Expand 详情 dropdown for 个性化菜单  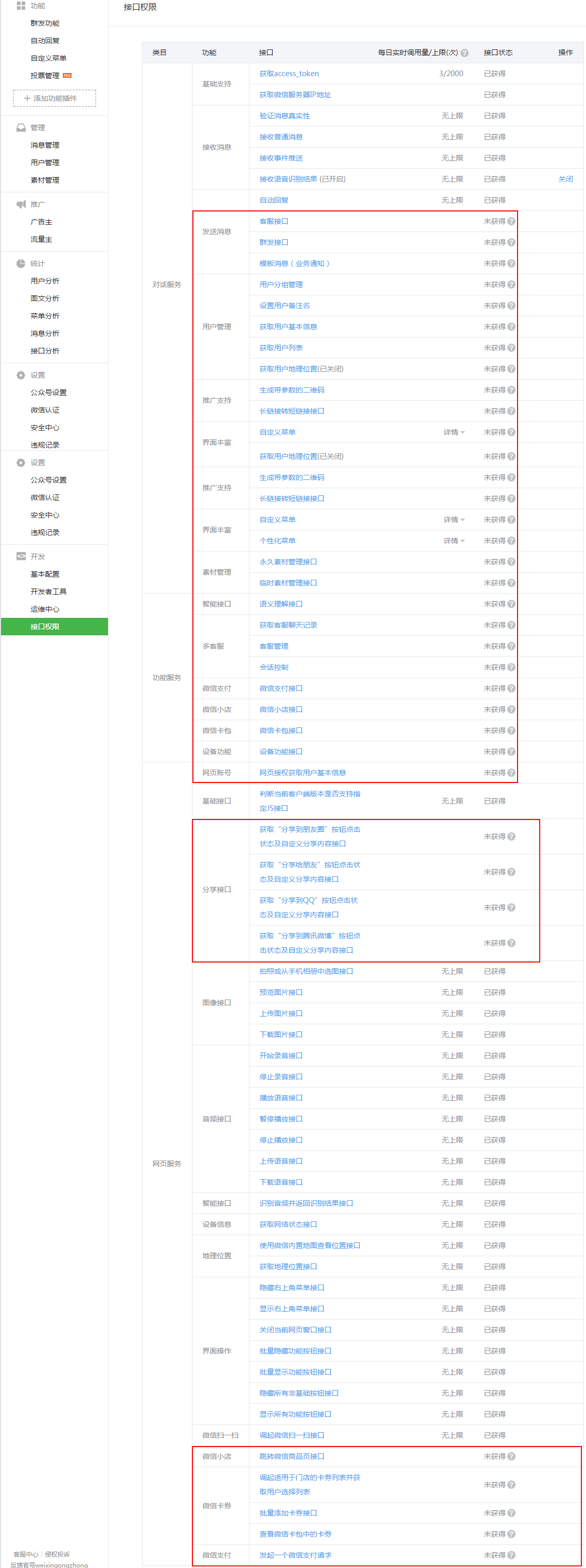point(453,541)
